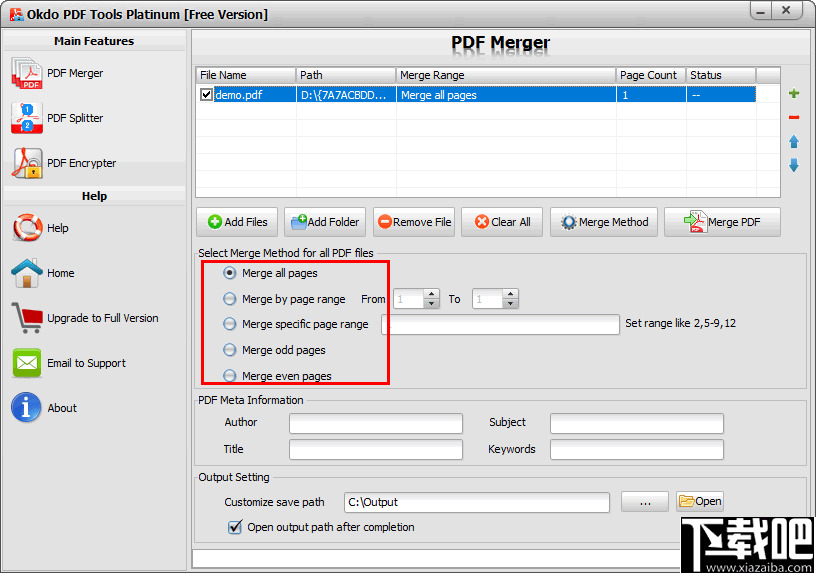
Task: Toggle Open output path after completion
Action: (235, 527)
